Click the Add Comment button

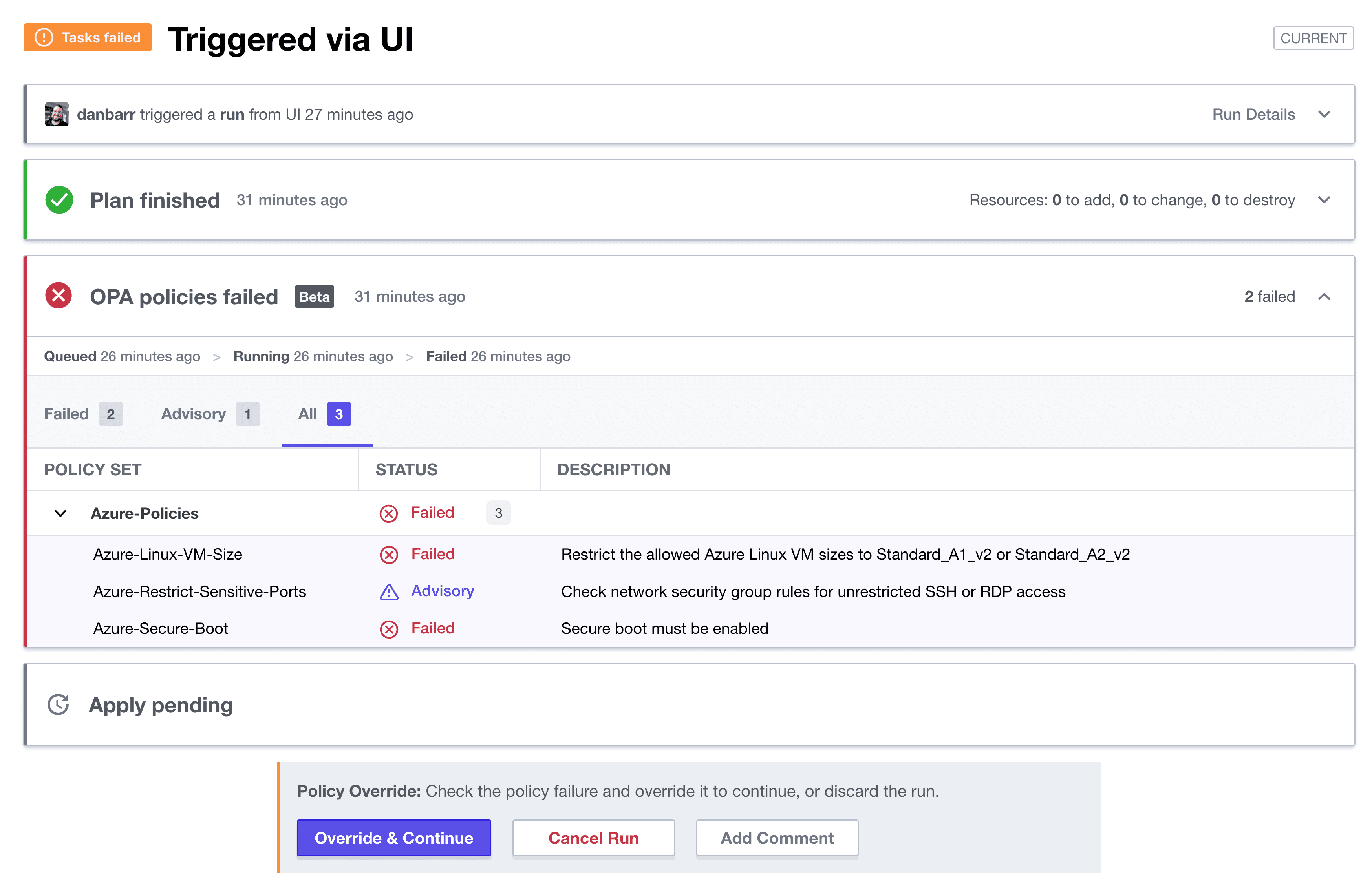coord(776,838)
